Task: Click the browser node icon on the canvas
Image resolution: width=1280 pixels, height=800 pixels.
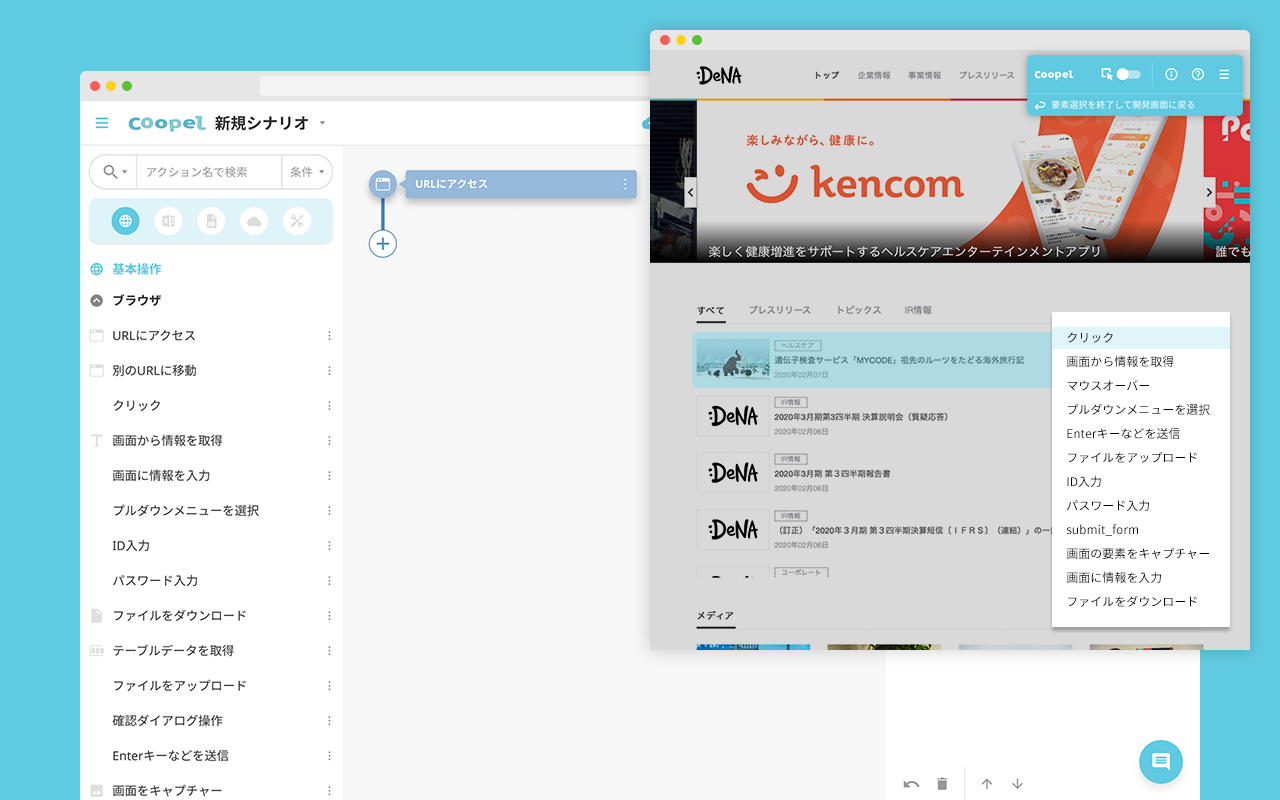Action: click(382, 184)
